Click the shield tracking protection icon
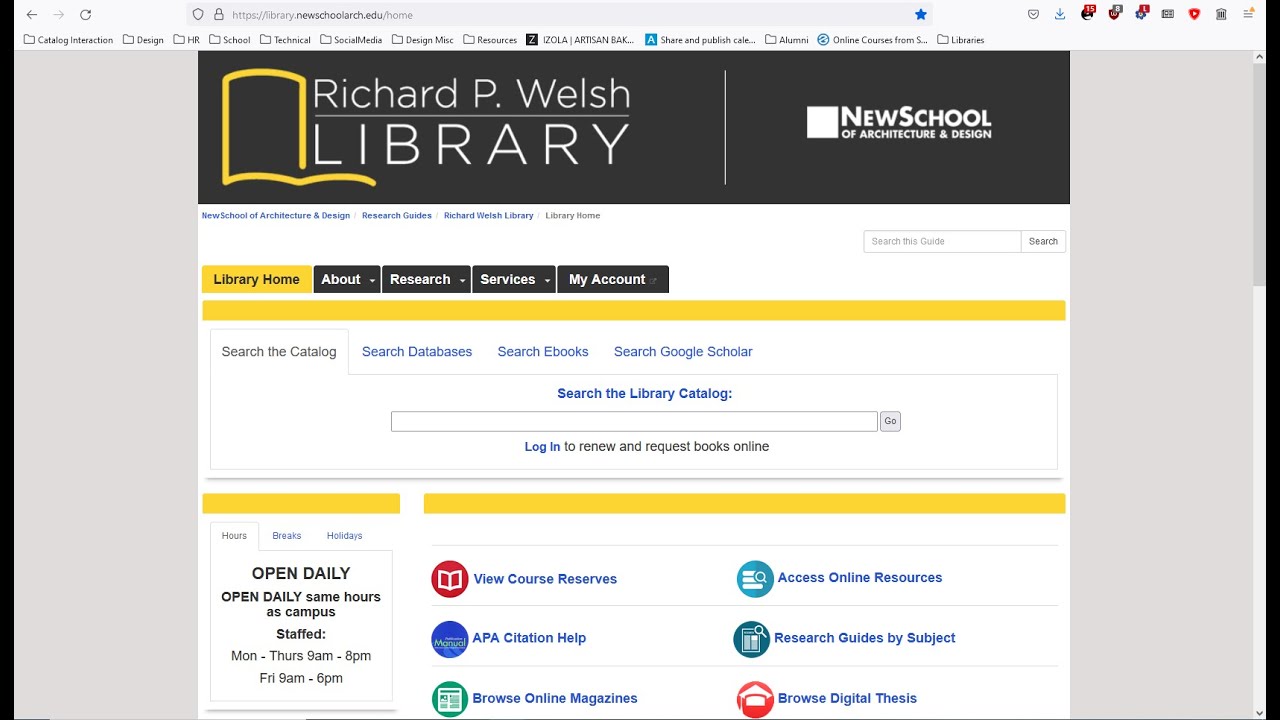Screen dimensions: 1280x720 [x=198, y=15]
